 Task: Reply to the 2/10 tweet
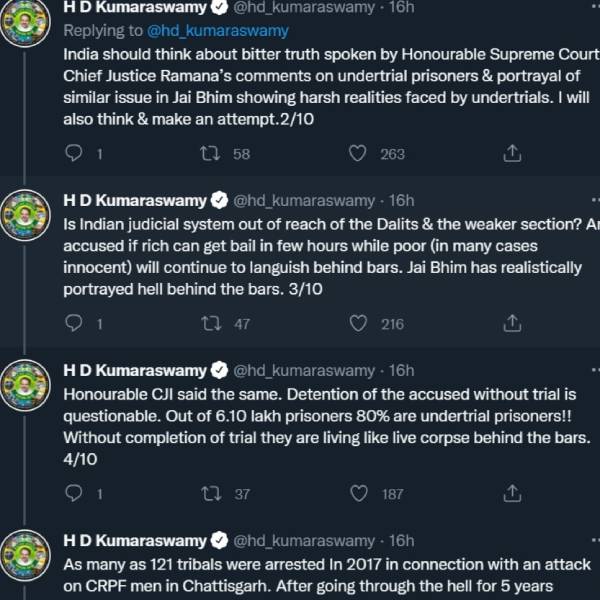click(74, 153)
